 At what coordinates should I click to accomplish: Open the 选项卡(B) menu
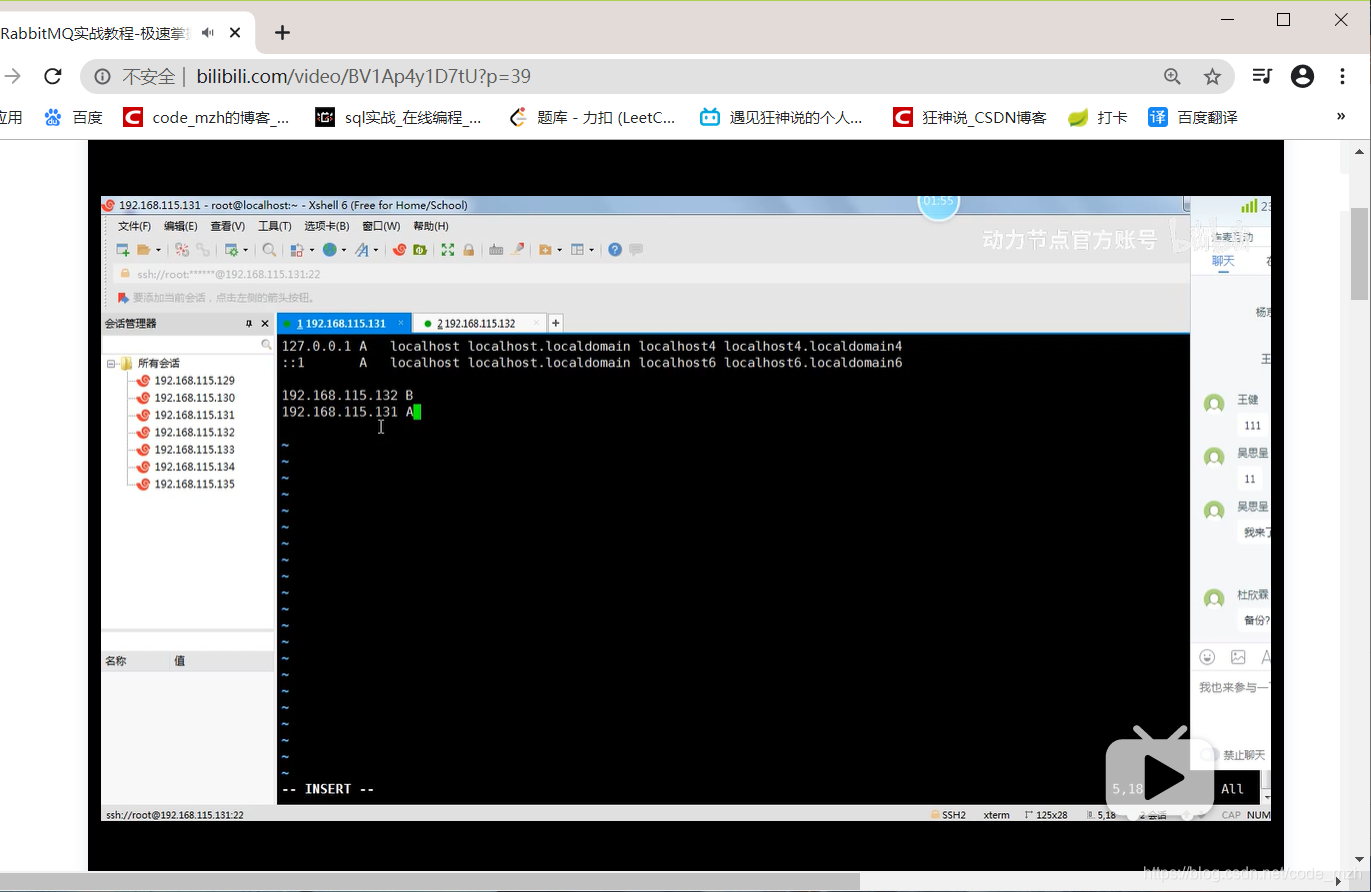click(x=326, y=227)
